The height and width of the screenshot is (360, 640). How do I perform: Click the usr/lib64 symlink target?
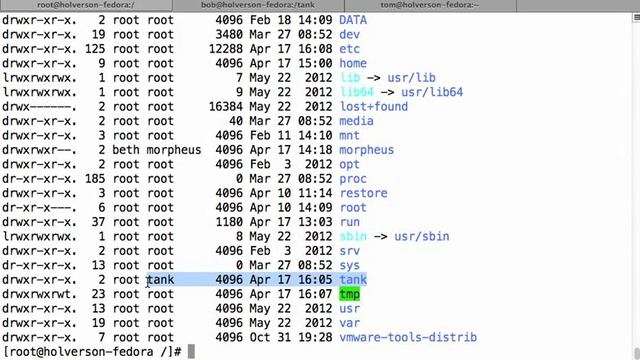pyautogui.click(x=432, y=92)
